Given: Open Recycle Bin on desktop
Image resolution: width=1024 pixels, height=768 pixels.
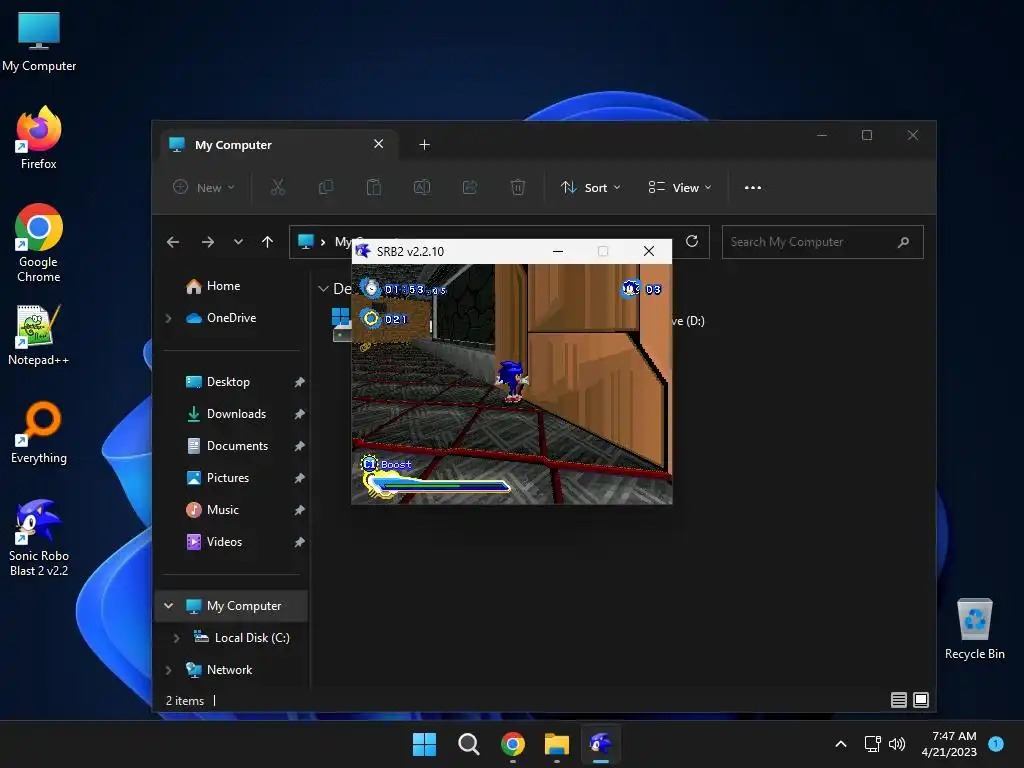Looking at the screenshot, I should pyautogui.click(x=974, y=629).
